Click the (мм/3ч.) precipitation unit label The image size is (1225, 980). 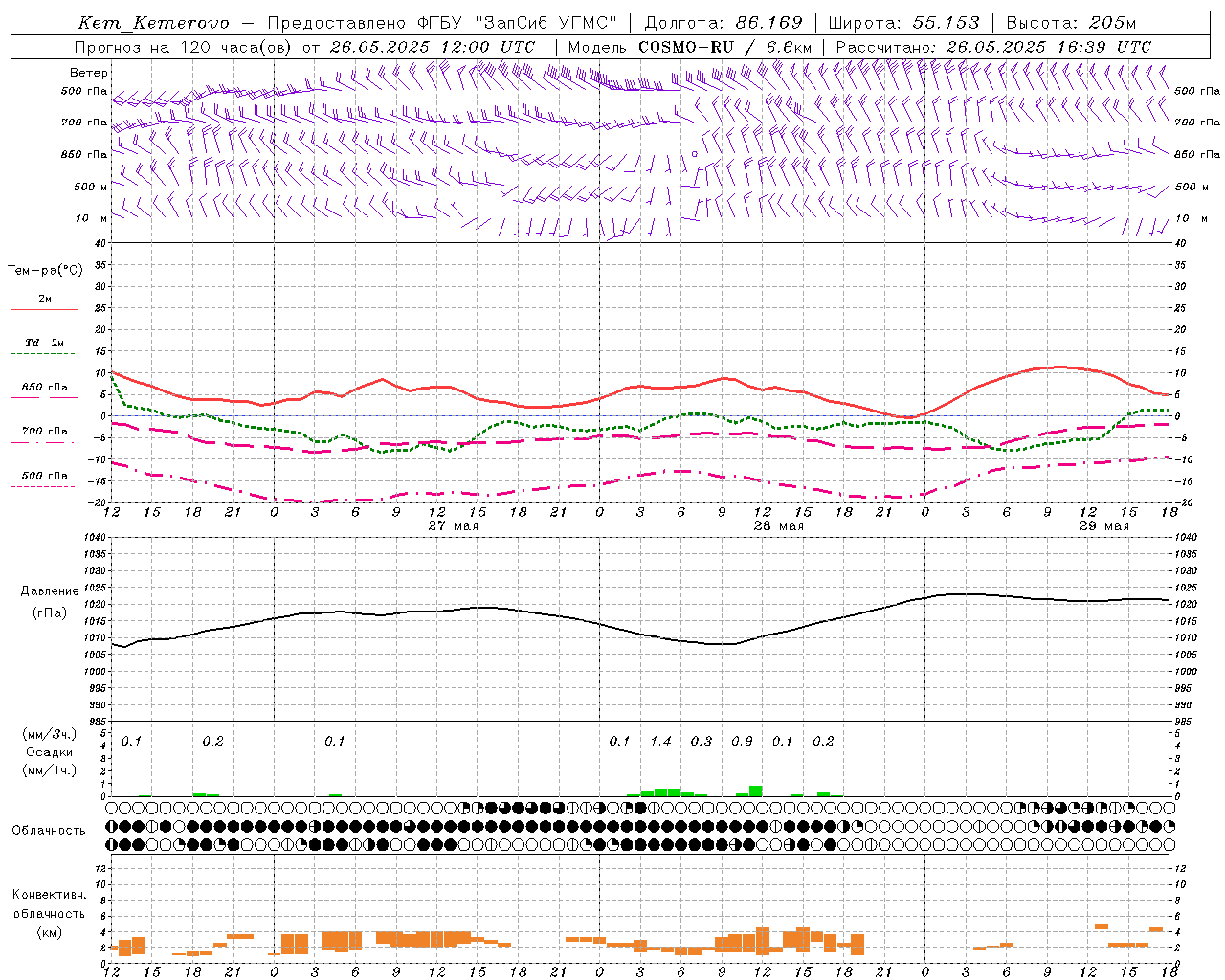50,735
